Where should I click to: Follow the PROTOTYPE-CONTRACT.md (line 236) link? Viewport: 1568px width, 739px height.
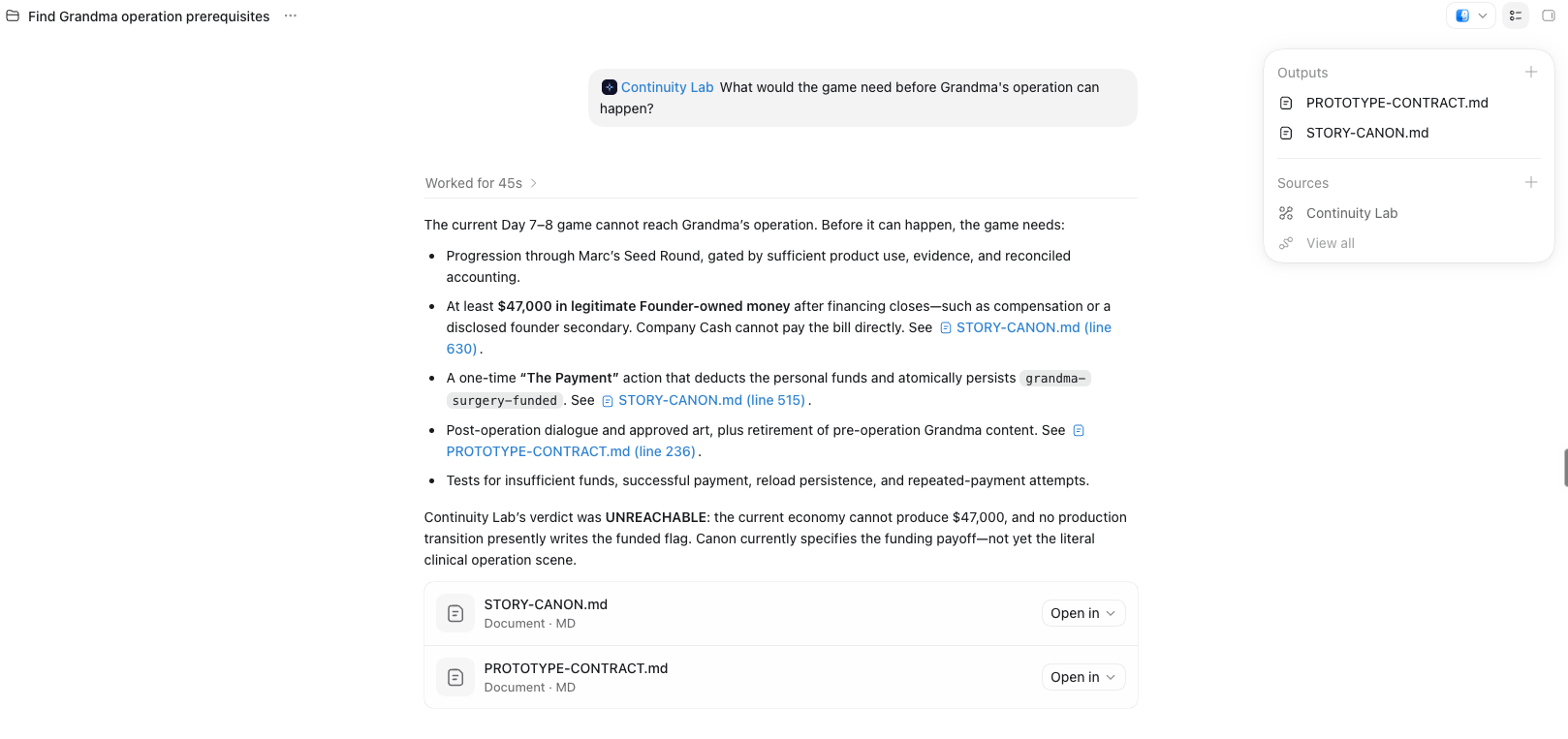pyautogui.click(x=571, y=451)
